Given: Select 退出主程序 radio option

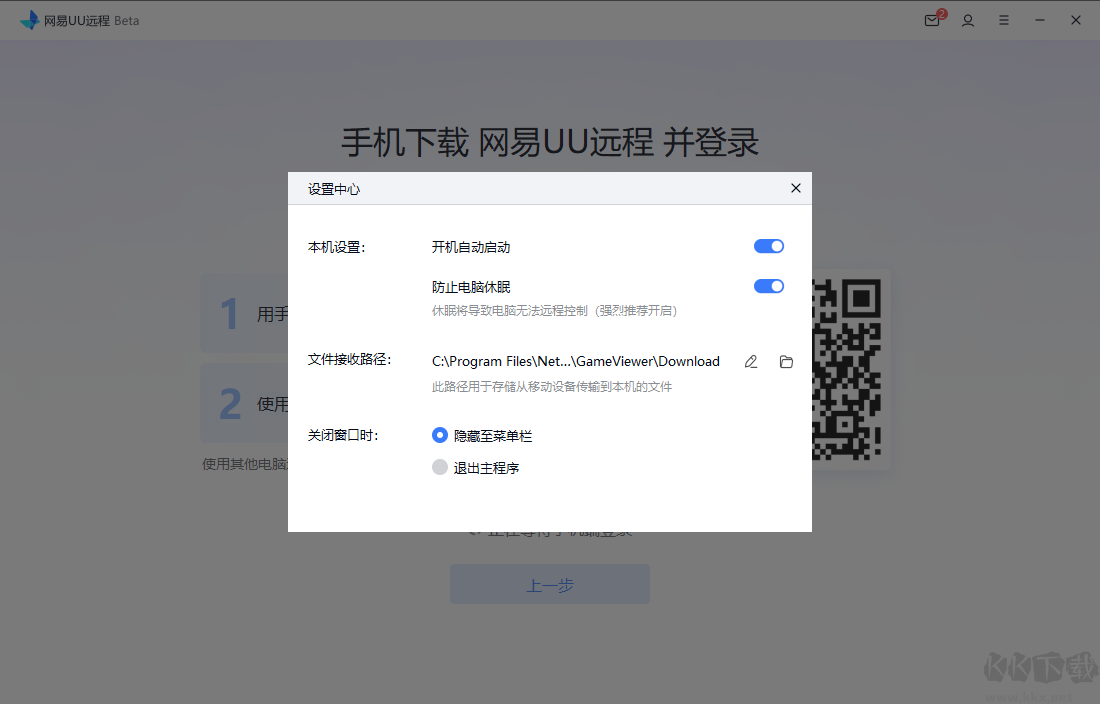Looking at the screenshot, I should click(440, 467).
